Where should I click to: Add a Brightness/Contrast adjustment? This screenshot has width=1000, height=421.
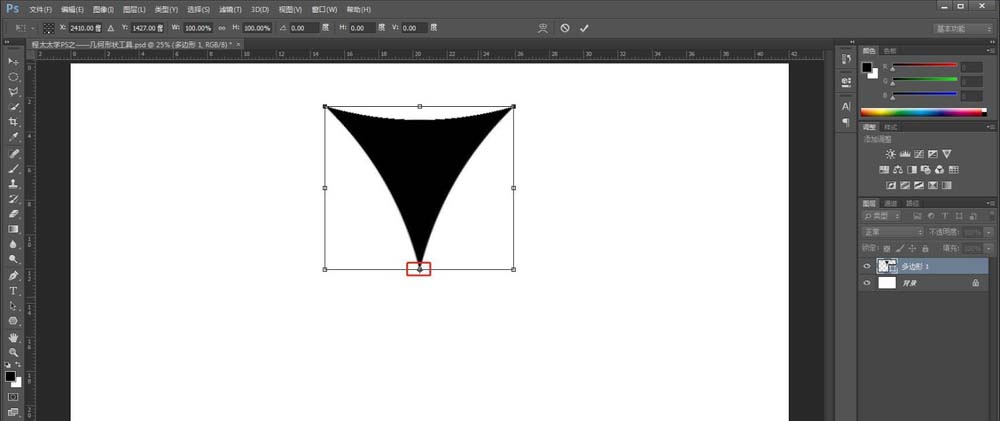[890, 154]
